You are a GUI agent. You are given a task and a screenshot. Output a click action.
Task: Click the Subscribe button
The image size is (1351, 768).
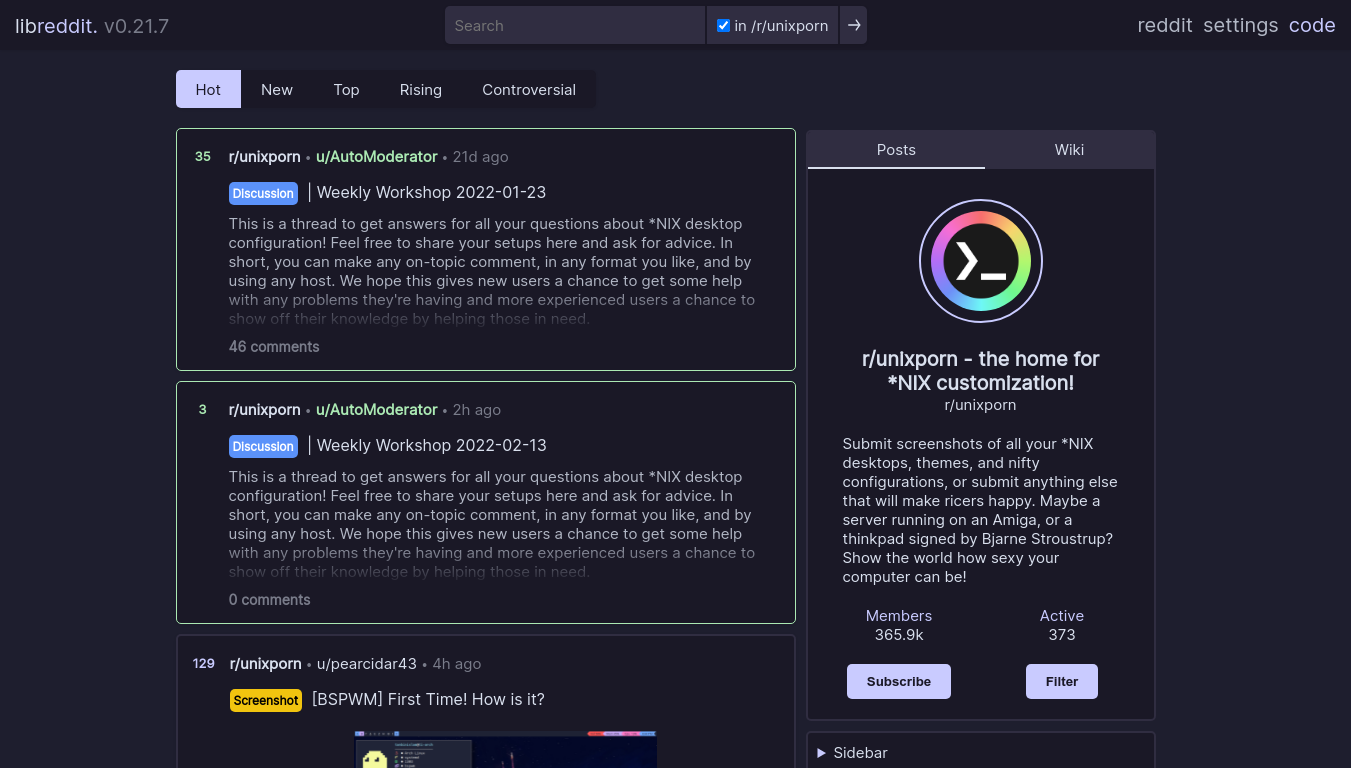click(899, 681)
